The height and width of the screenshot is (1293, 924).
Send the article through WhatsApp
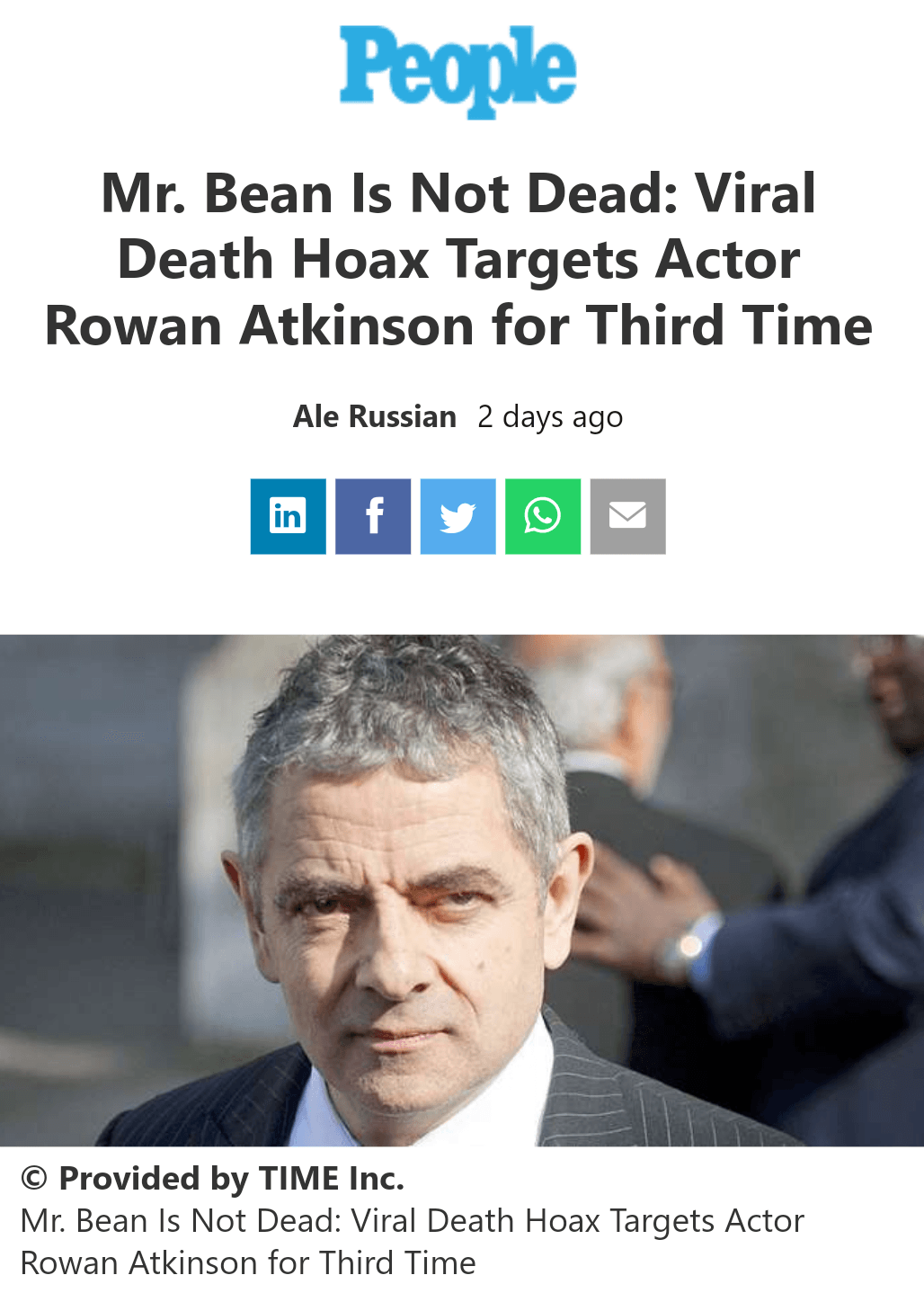point(543,516)
